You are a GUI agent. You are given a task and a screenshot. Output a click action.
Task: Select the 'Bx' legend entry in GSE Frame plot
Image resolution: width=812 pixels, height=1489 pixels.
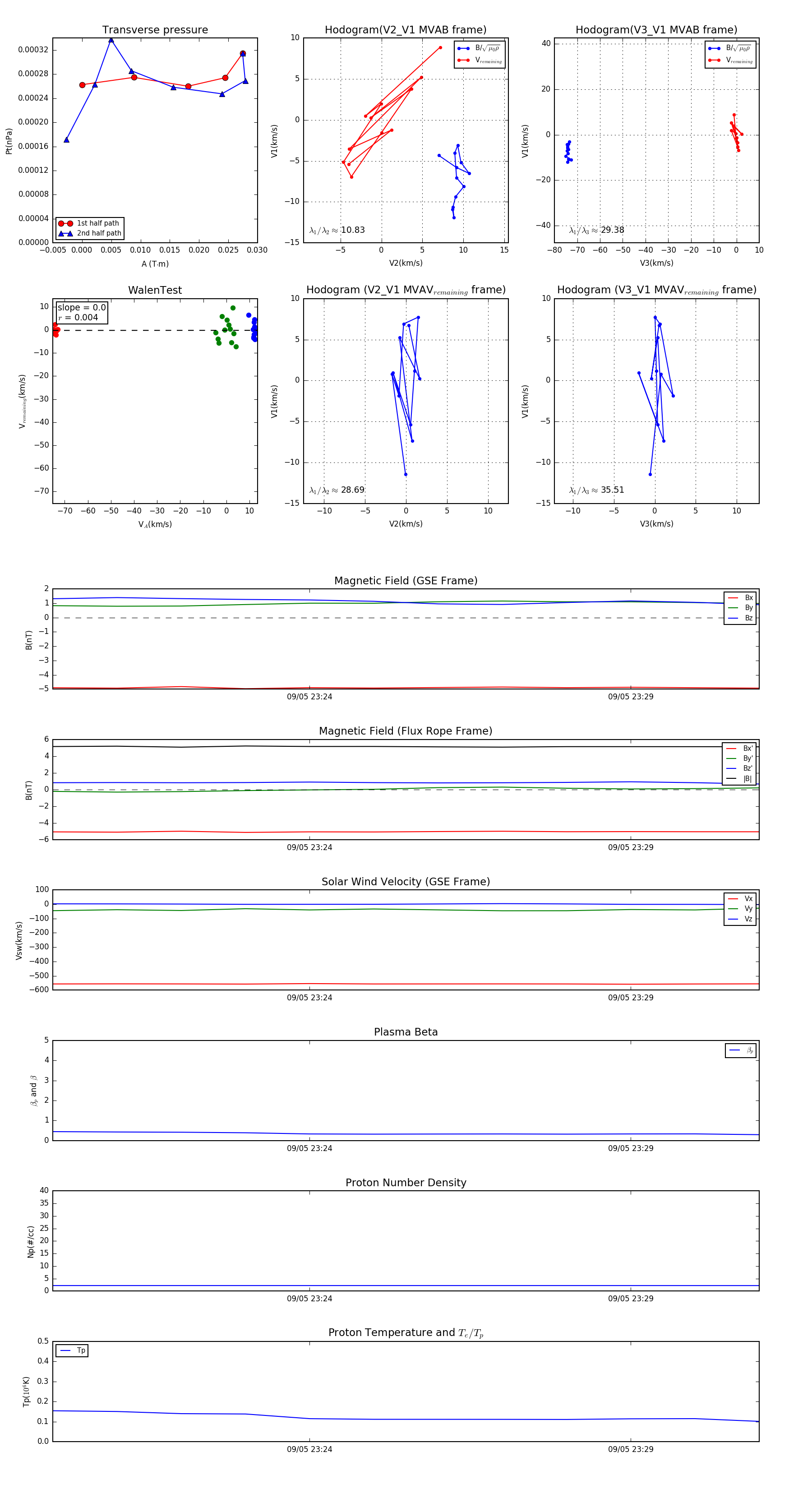click(x=740, y=598)
